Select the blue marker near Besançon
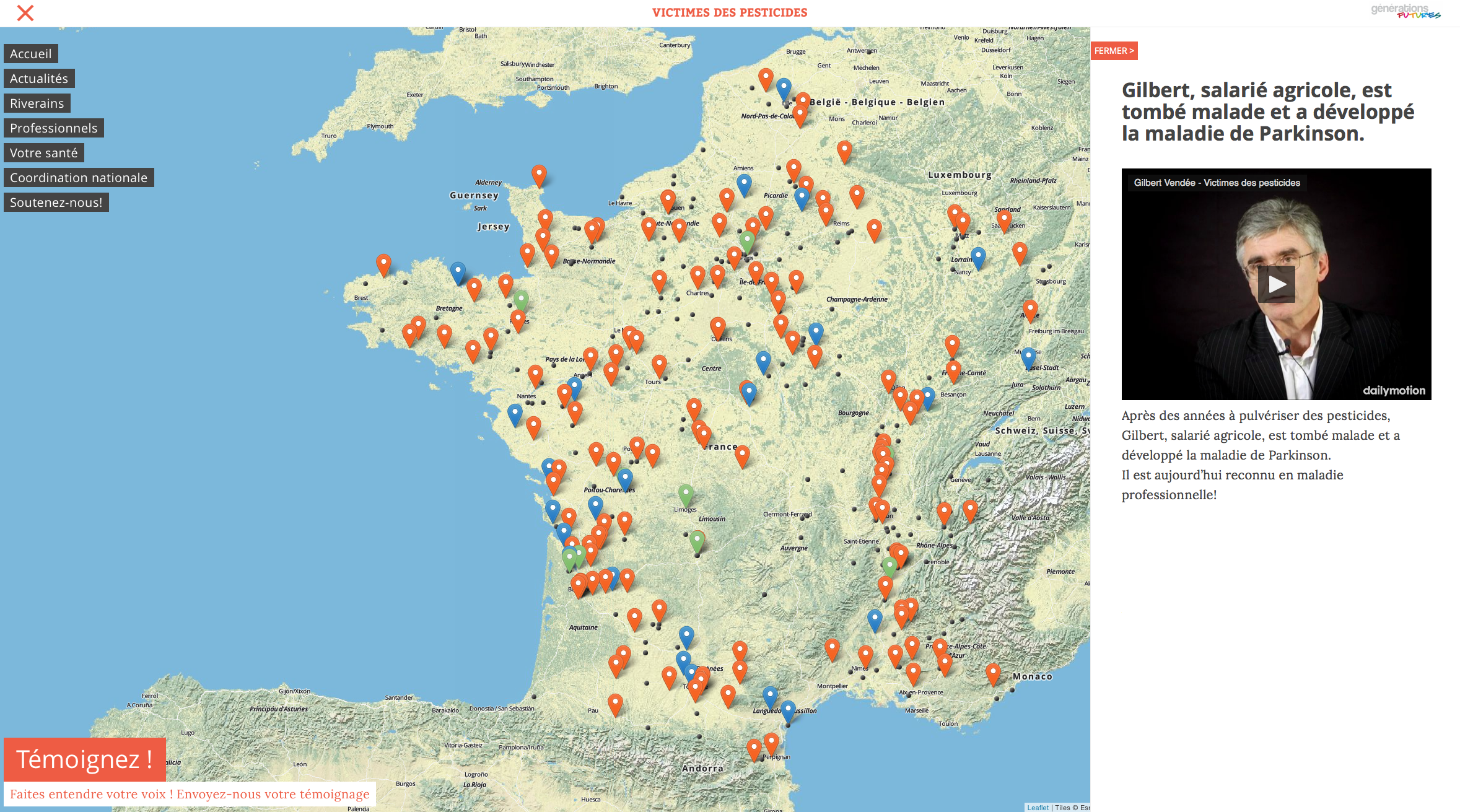This screenshot has width=1460, height=812. 927,399
